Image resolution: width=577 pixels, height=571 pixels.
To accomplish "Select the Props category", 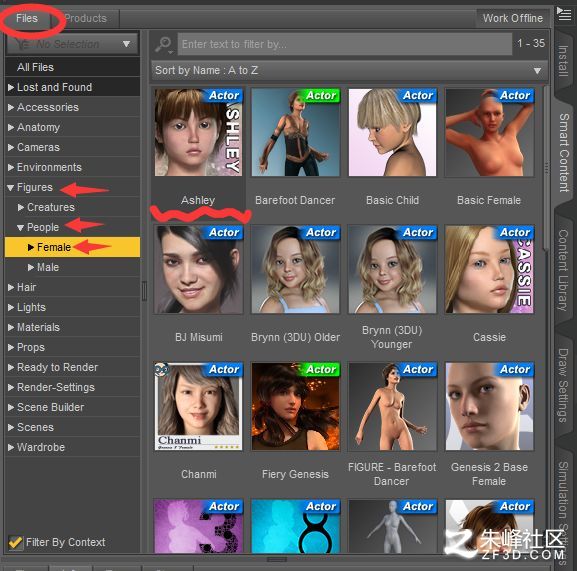I will click(x=72, y=347).
